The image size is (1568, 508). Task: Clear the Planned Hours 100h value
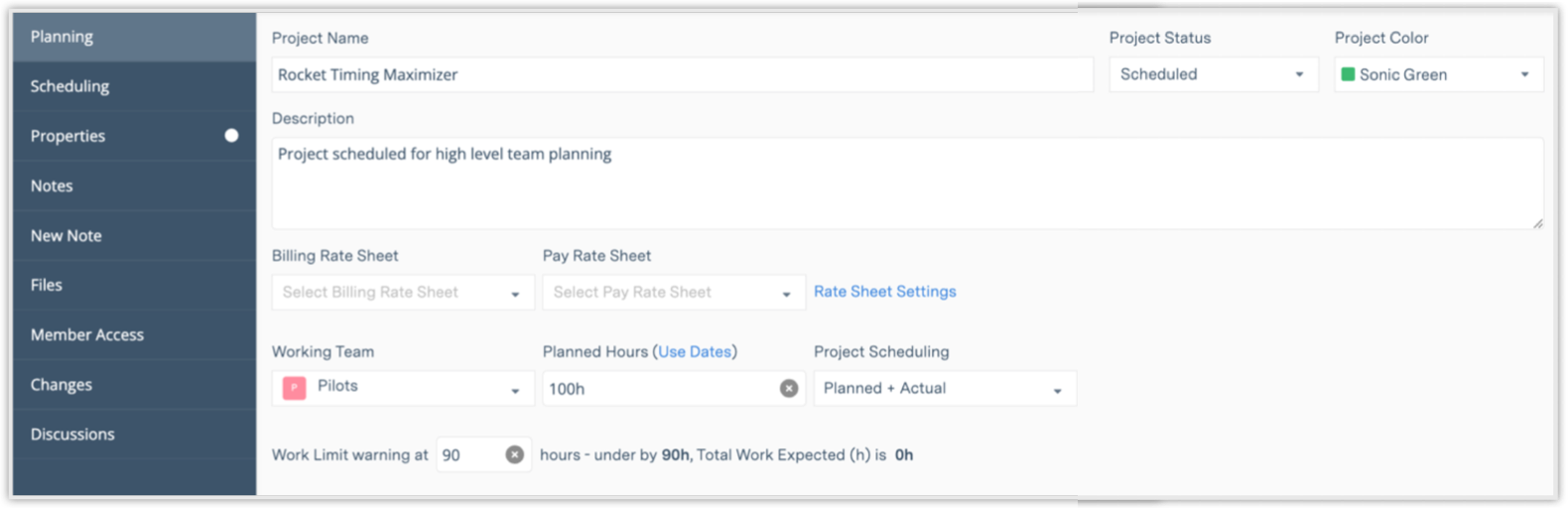pyautogui.click(x=789, y=389)
